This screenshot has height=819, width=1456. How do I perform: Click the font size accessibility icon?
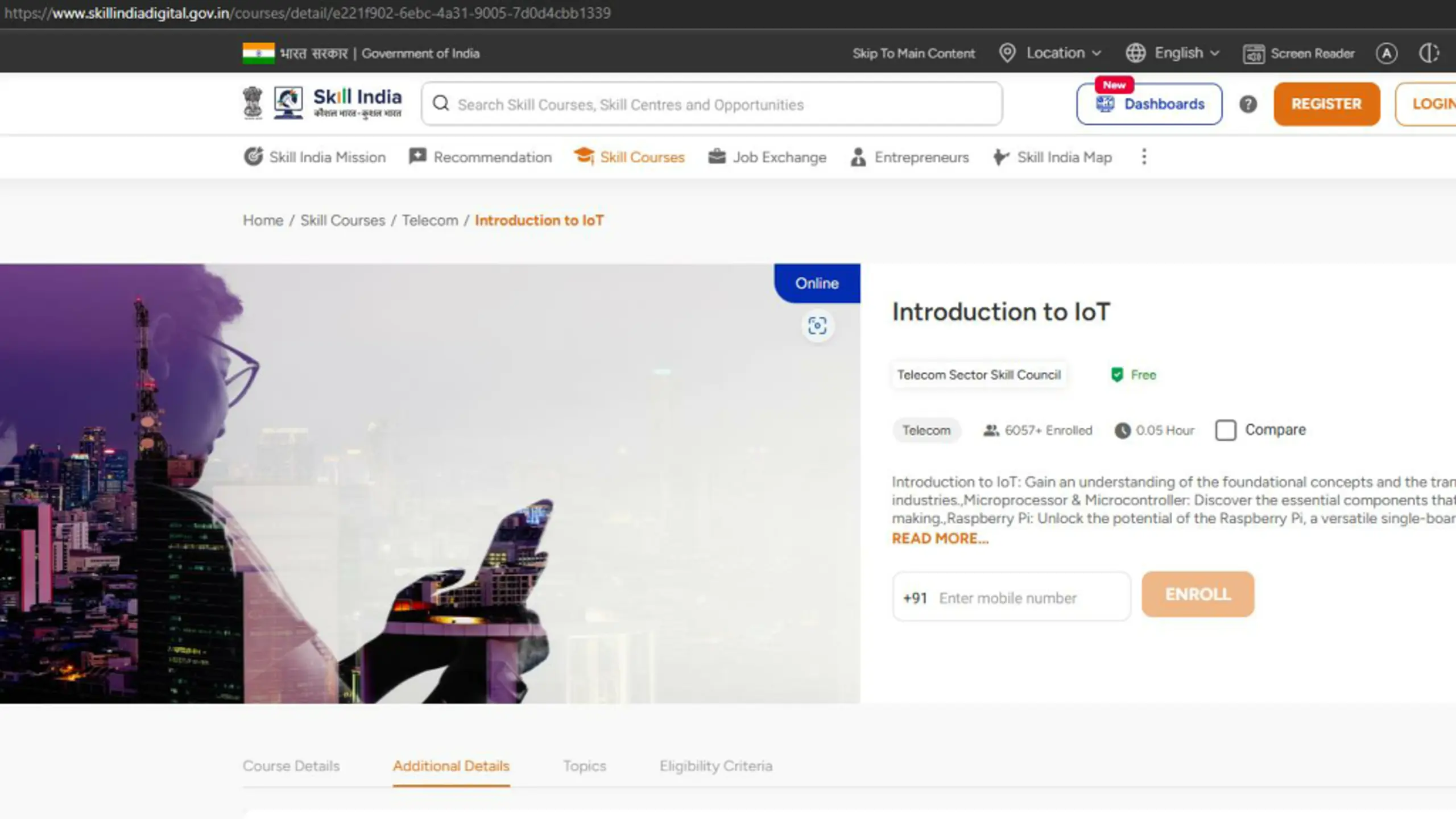click(1386, 53)
